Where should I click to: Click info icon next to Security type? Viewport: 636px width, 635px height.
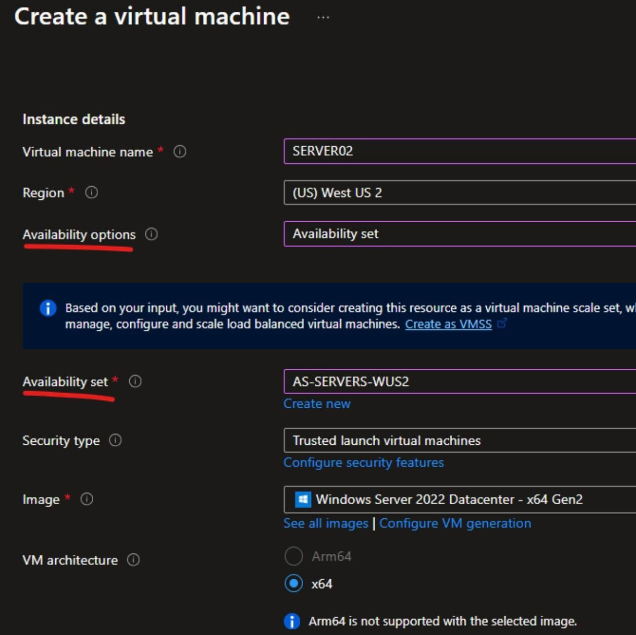115,440
